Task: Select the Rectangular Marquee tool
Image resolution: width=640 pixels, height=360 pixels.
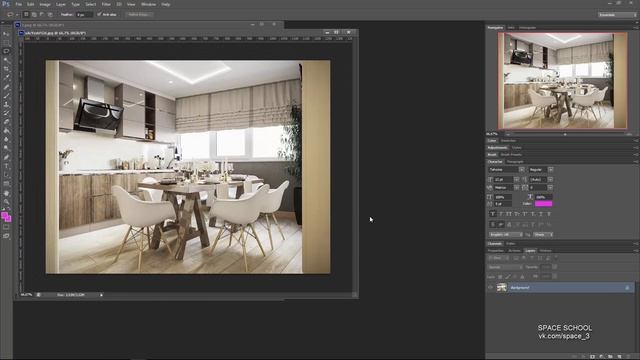Action: coord(6,42)
